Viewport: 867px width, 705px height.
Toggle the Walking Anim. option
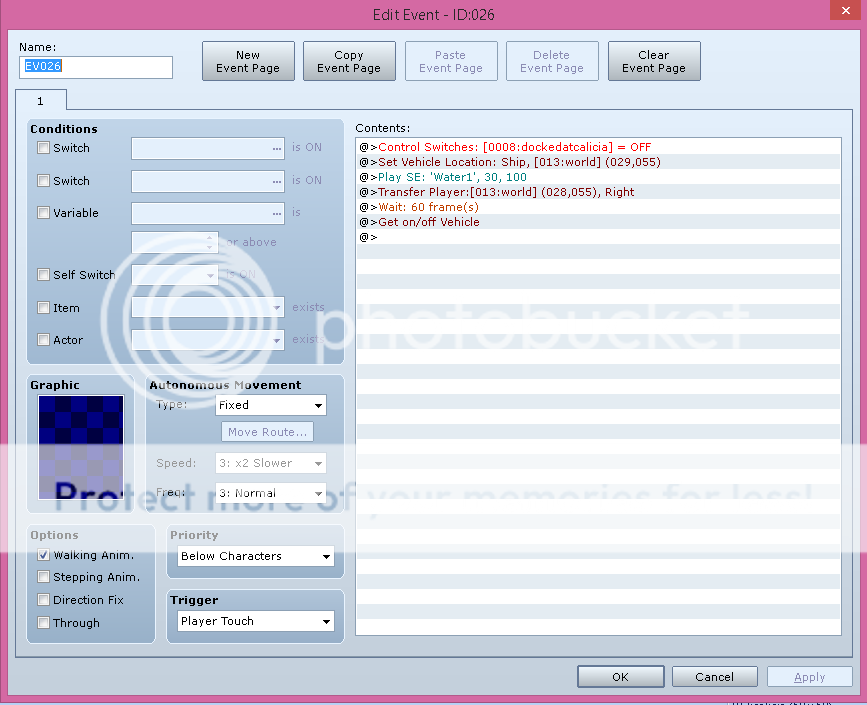point(43,555)
